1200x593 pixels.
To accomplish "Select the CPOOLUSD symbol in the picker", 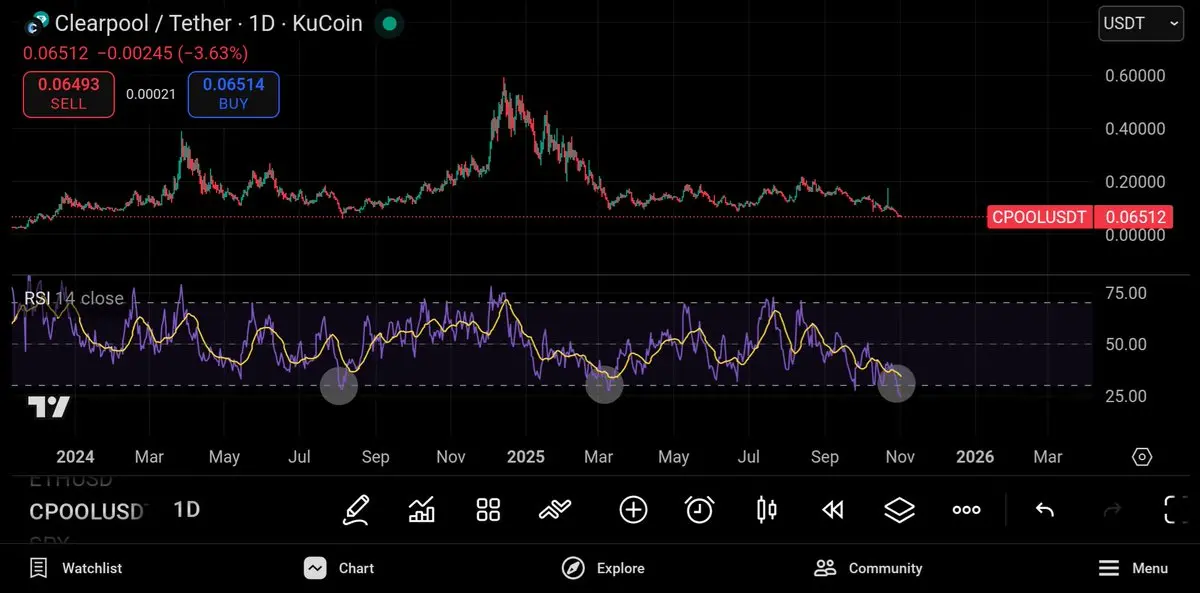I will point(87,512).
